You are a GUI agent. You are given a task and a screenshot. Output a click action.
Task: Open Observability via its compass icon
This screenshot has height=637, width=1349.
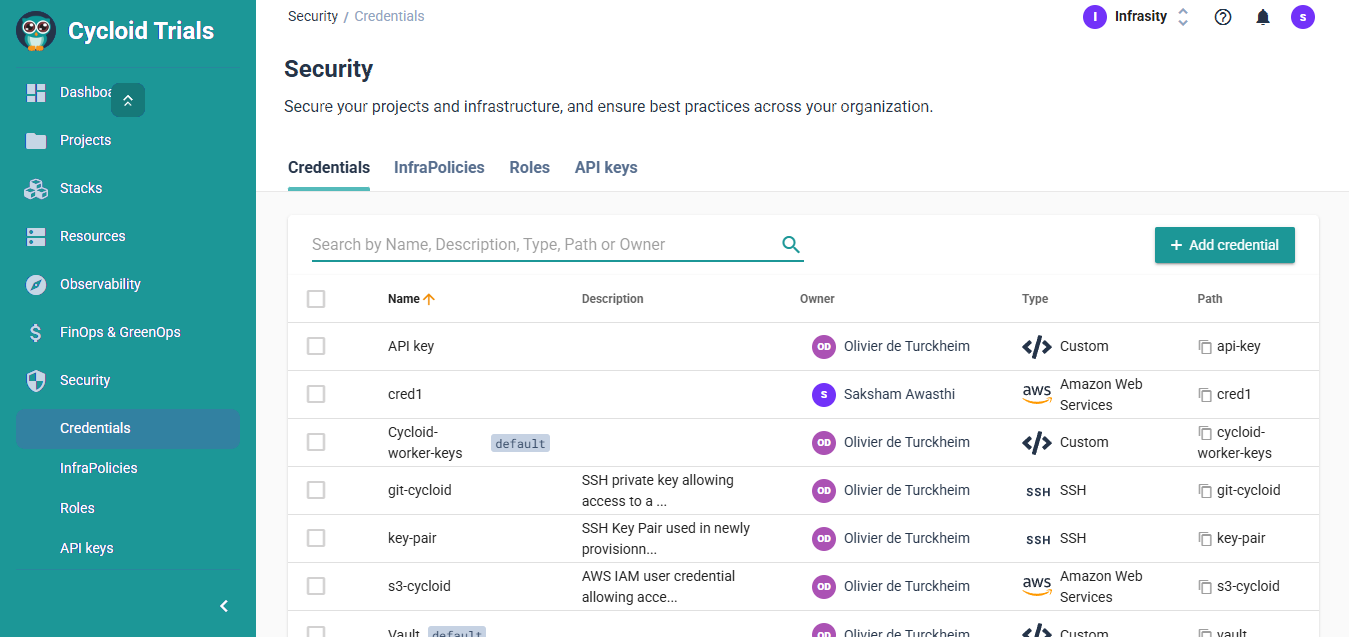(36, 285)
